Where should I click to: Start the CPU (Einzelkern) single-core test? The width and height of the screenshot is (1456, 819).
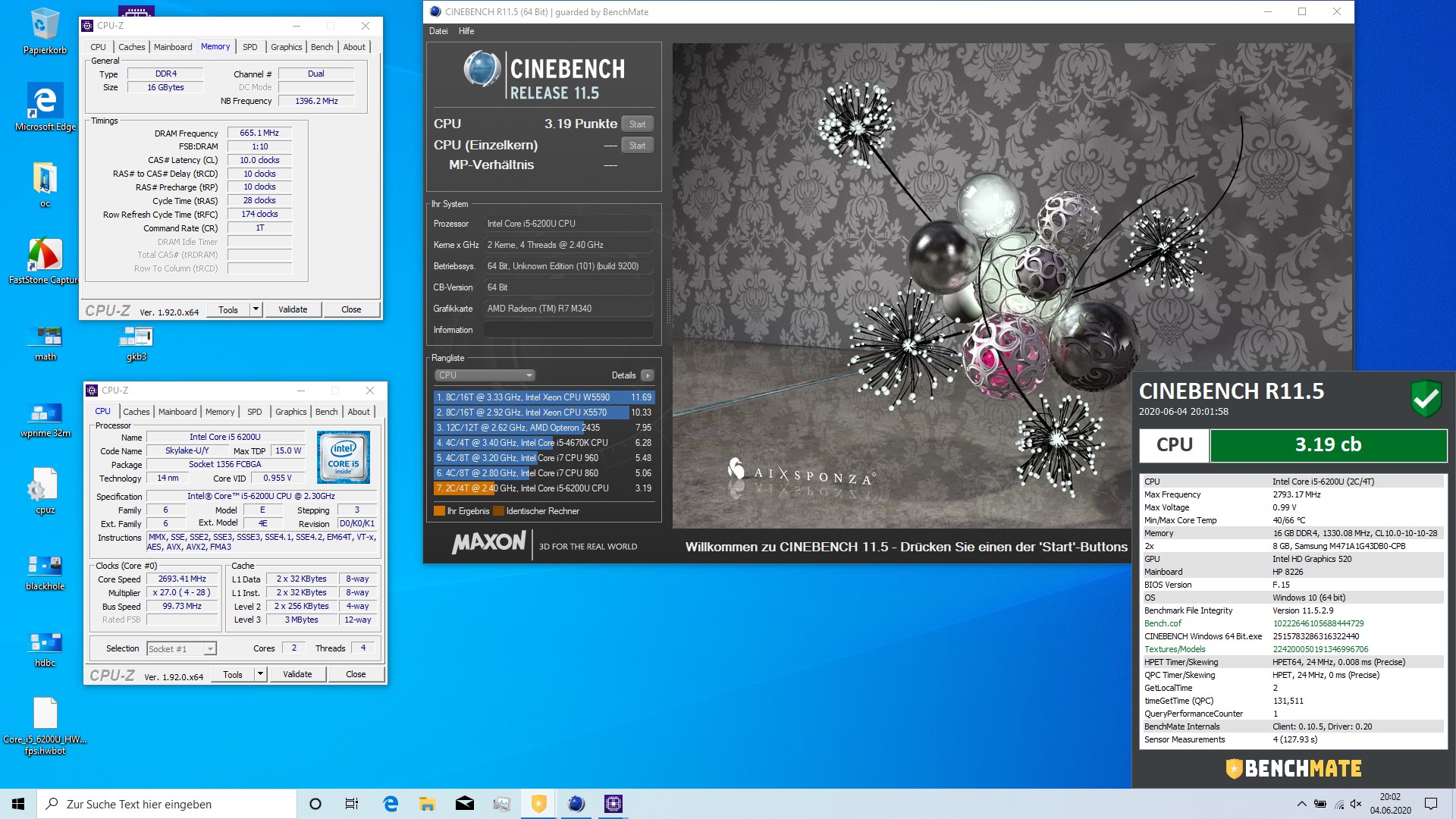[x=637, y=146]
